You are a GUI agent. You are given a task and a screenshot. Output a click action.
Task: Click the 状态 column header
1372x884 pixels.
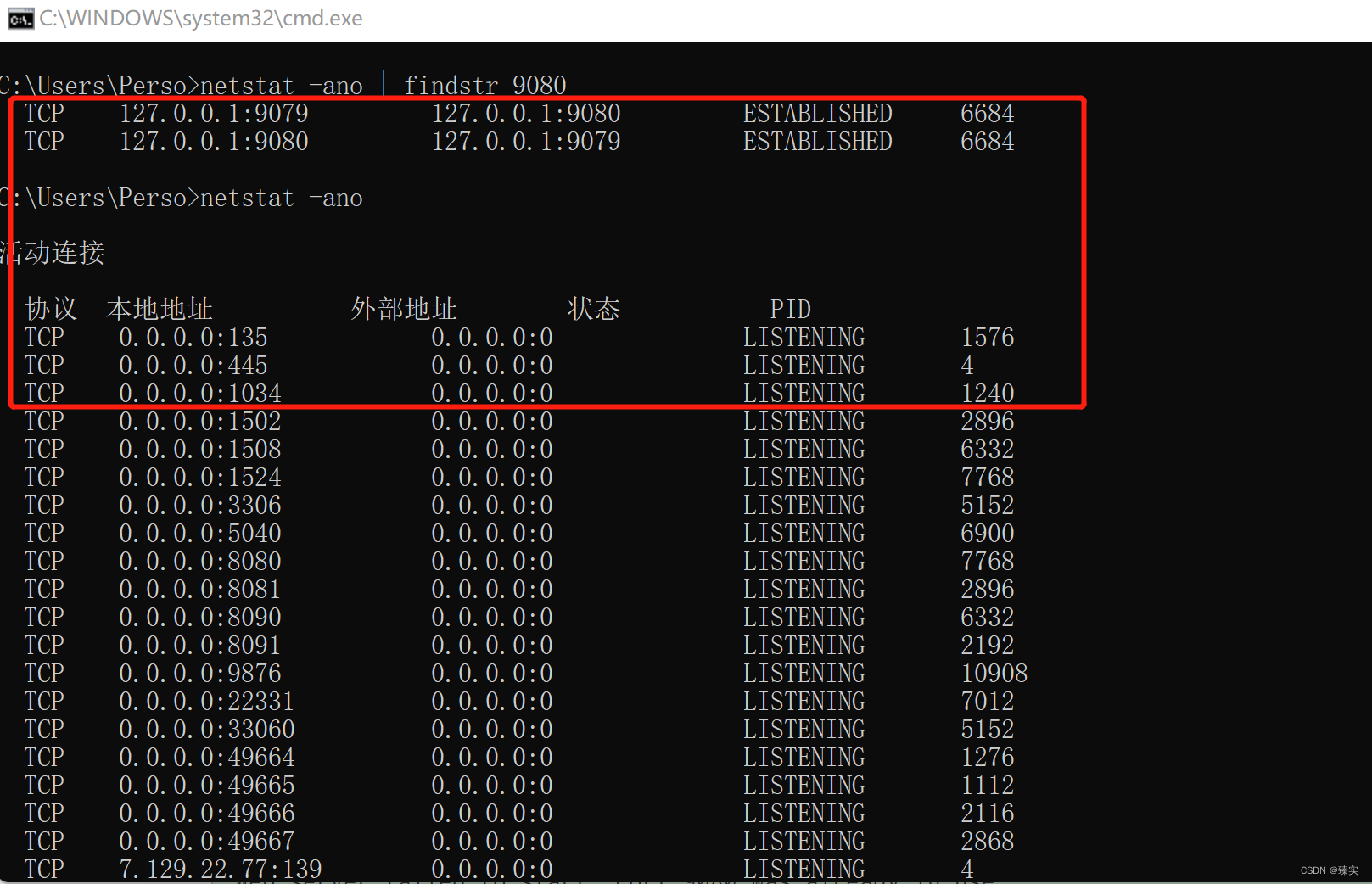click(594, 309)
